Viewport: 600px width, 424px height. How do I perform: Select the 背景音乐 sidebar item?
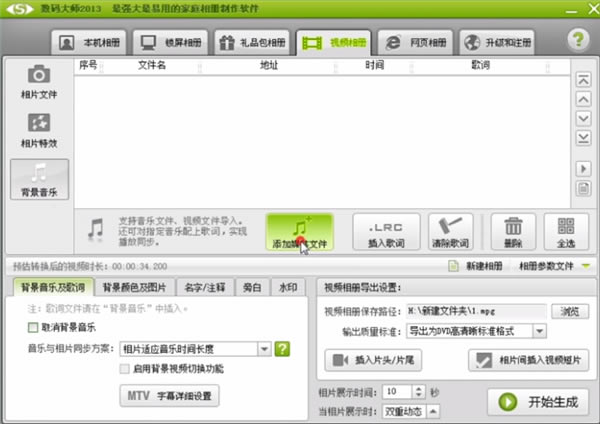click(x=39, y=179)
